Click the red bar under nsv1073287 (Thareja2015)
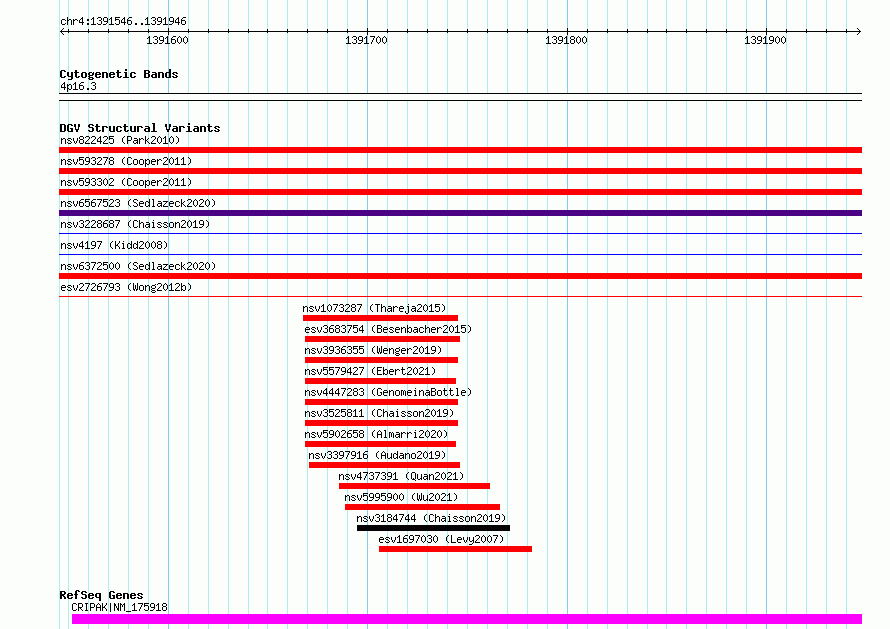This screenshot has width=890, height=629. [380, 318]
